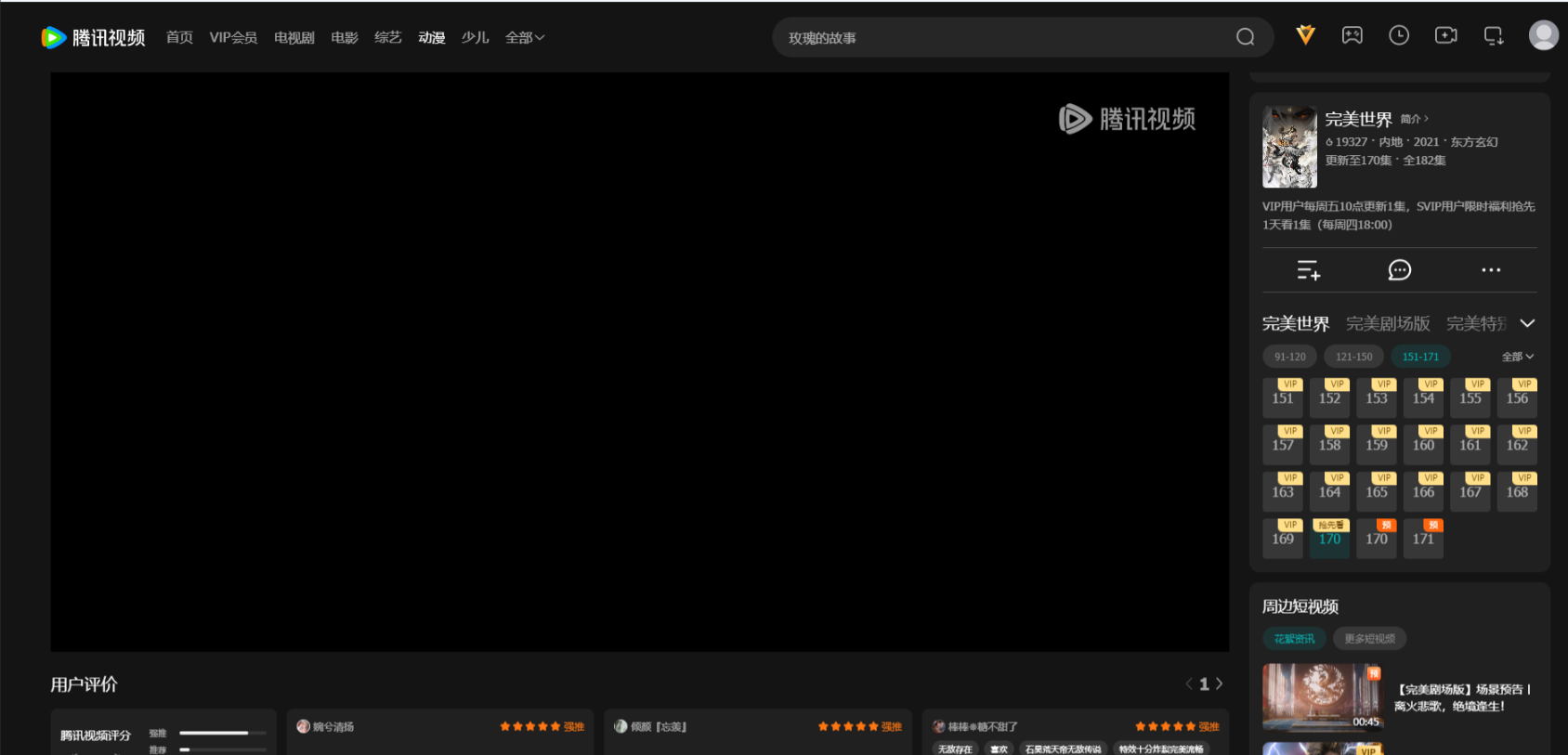The height and width of the screenshot is (755, 1568).
Task: Open 电影 navigation item
Action: (345, 37)
